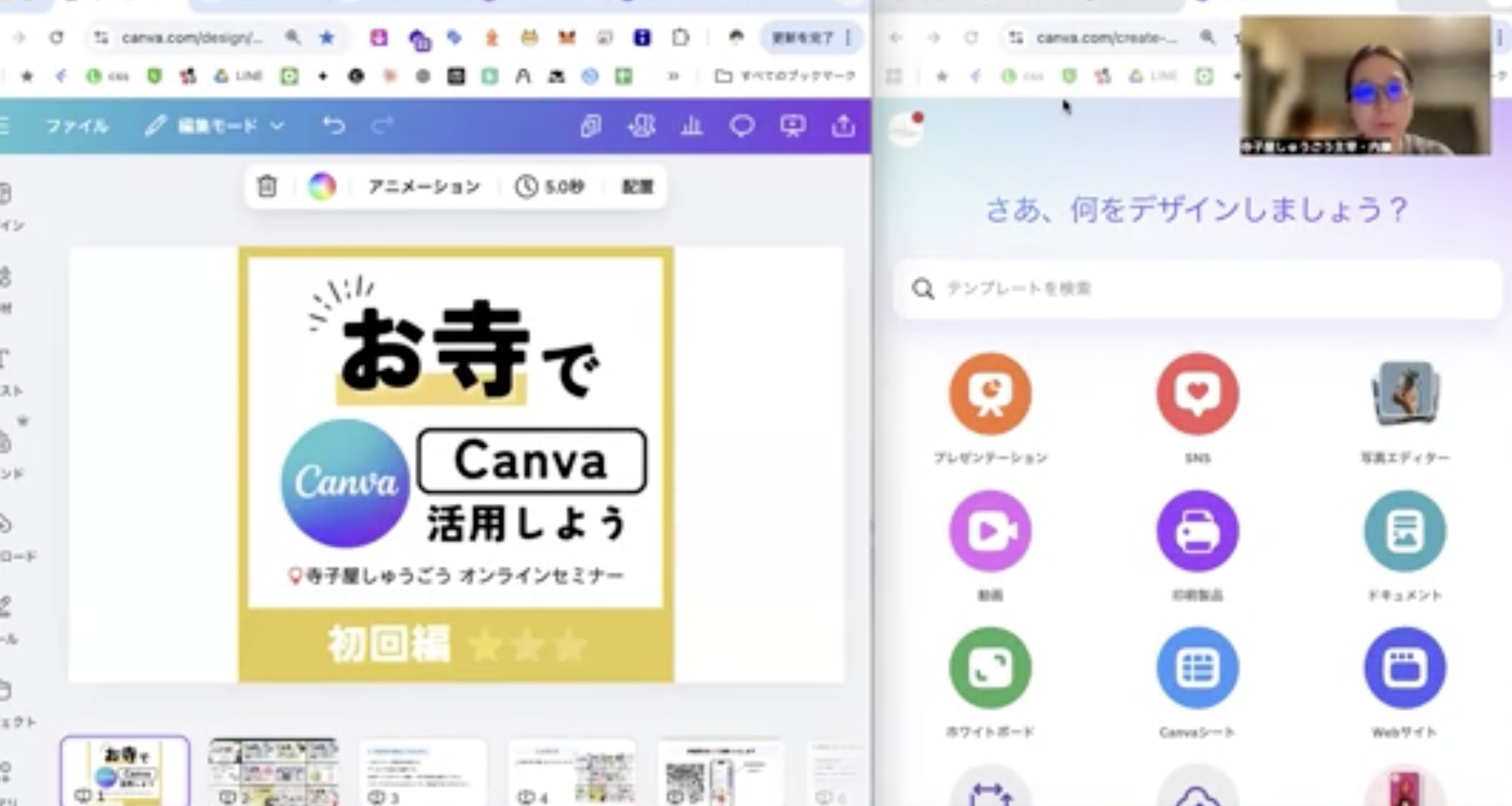Open the ドキュメント design type icon
The width and height of the screenshot is (1512, 806).
[x=1405, y=531]
